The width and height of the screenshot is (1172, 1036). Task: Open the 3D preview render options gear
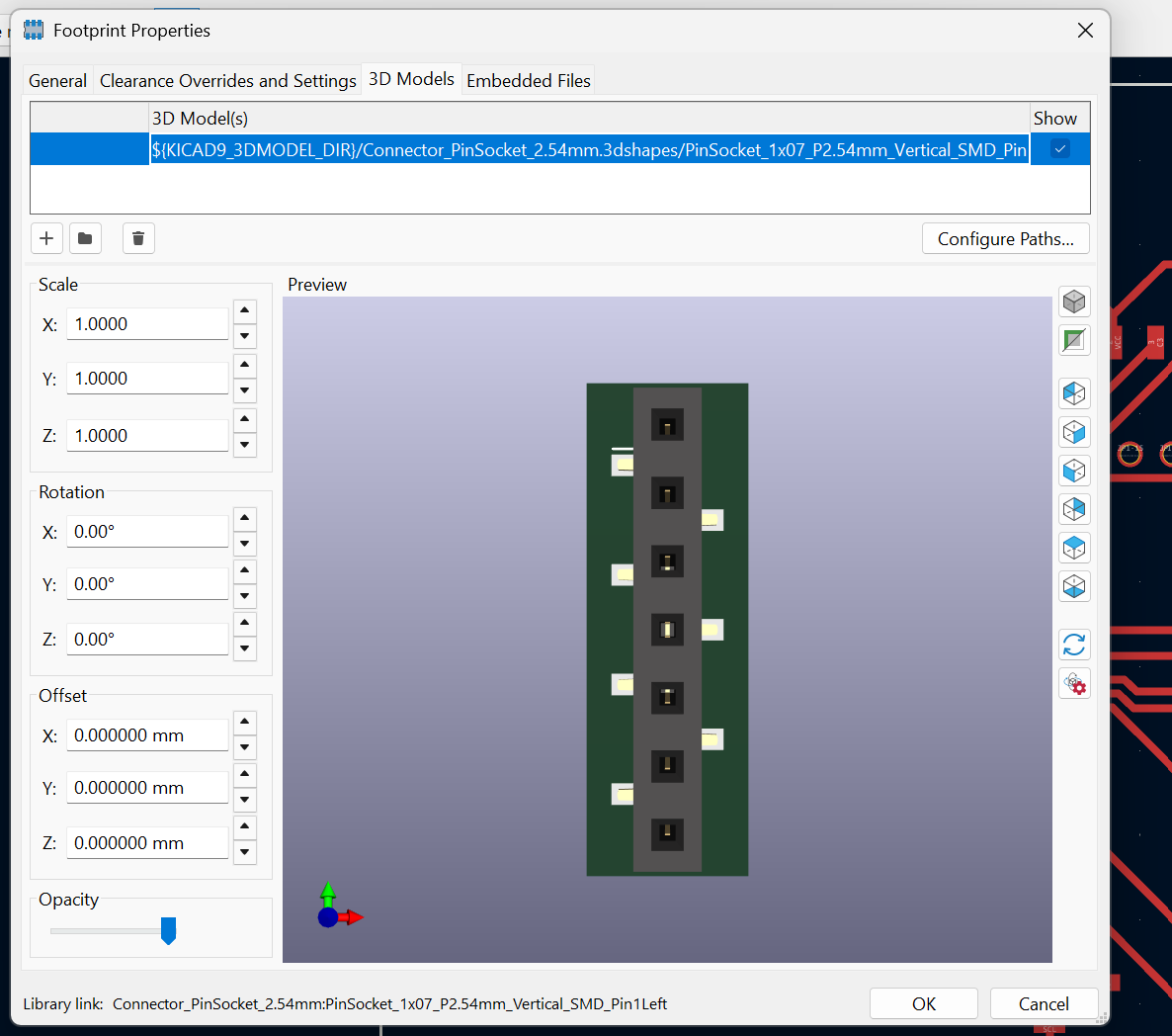1074,683
